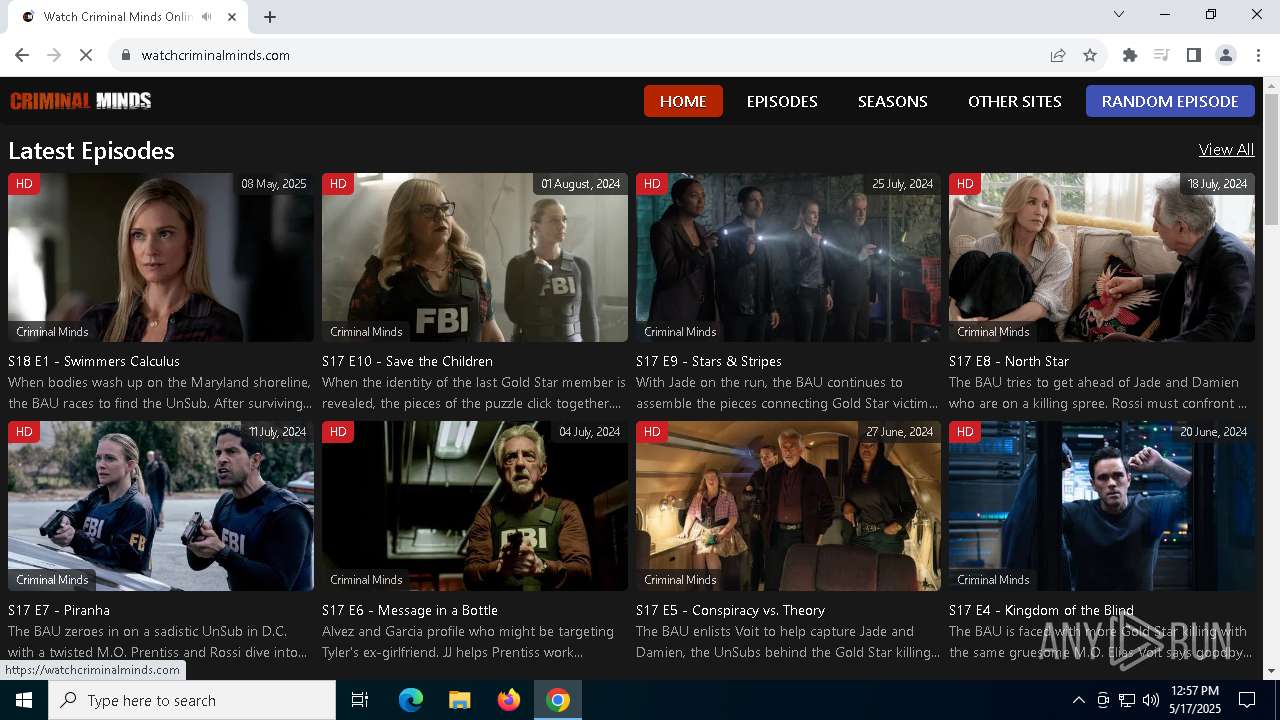
Task: Open S17 E8 North Star thumbnail
Action: coord(1102,258)
